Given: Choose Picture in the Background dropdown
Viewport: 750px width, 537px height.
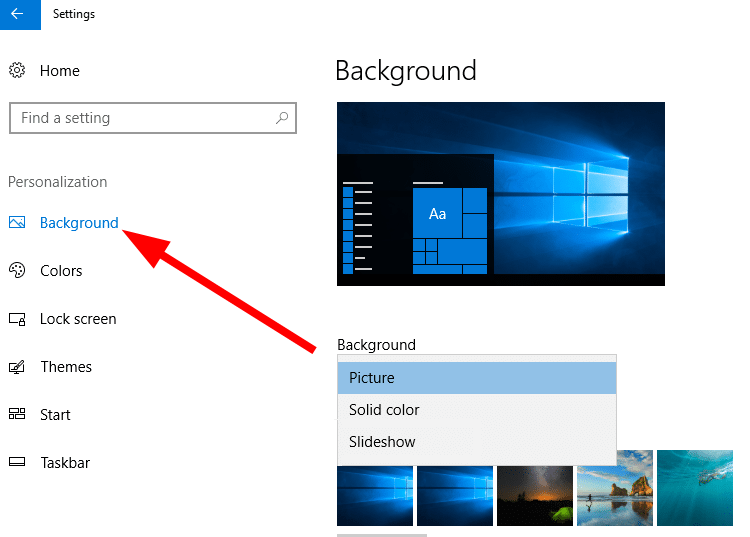Looking at the screenshot, I should click(477, 378).
